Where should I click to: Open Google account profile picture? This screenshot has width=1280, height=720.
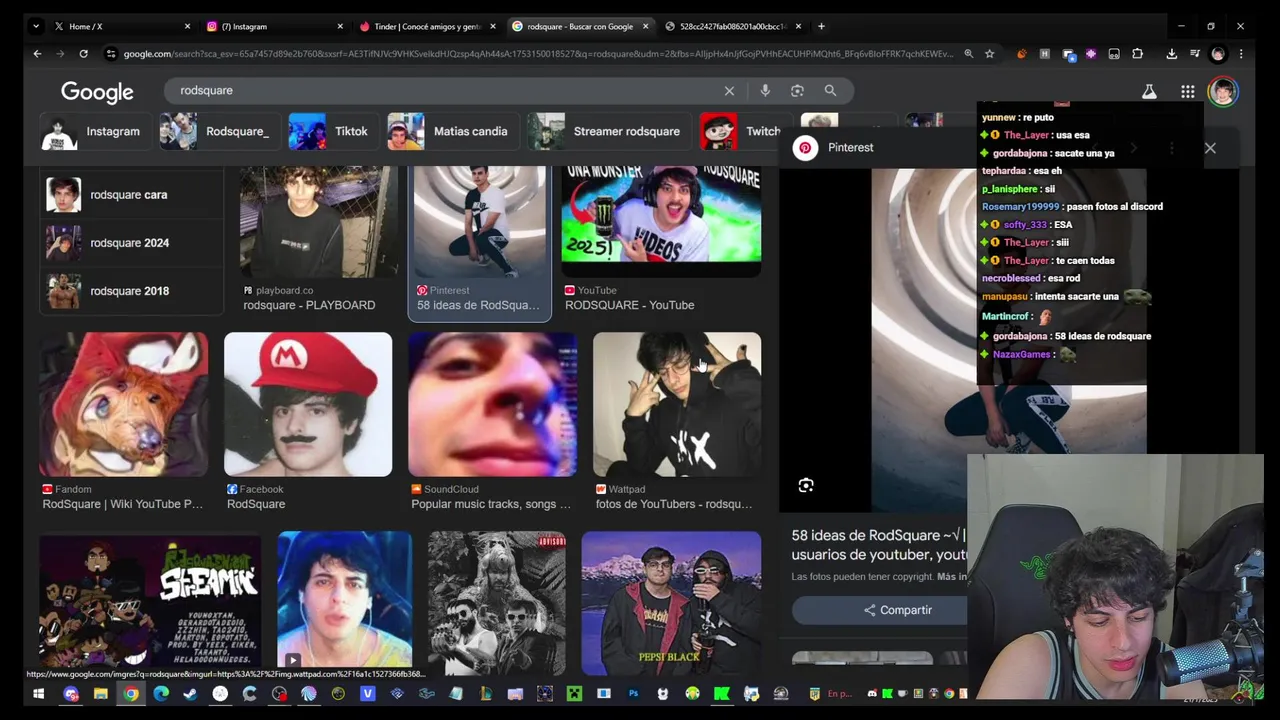[x=1223, y=92]
